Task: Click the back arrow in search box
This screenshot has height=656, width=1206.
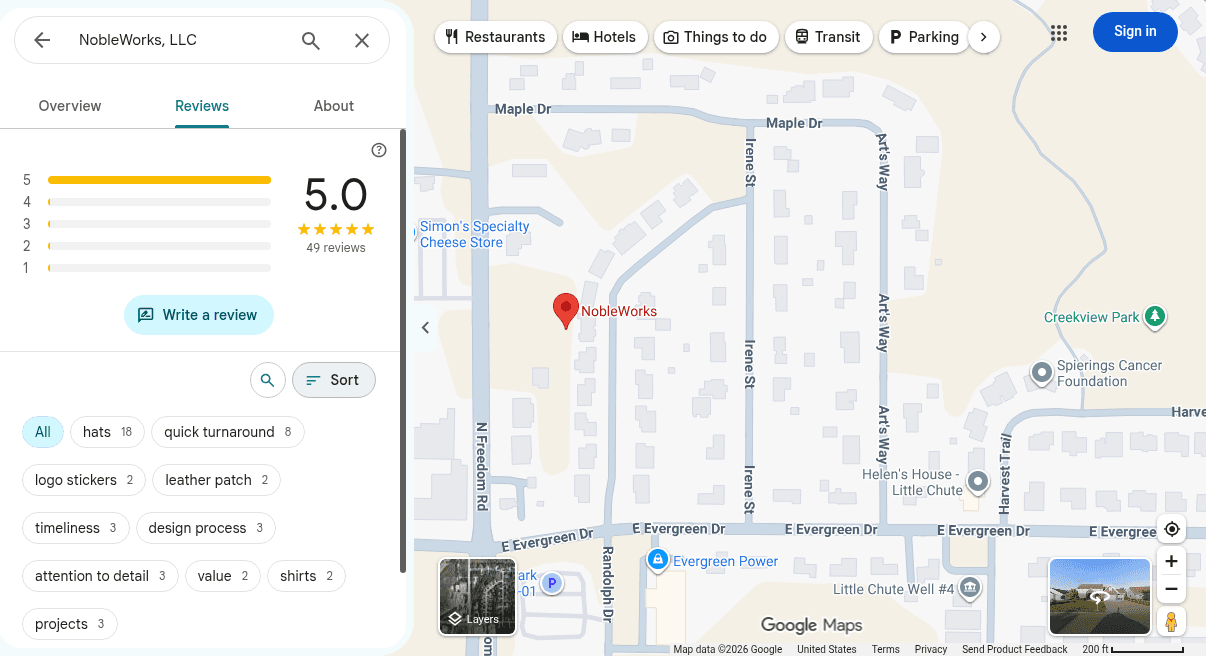Action: (42, 40)
